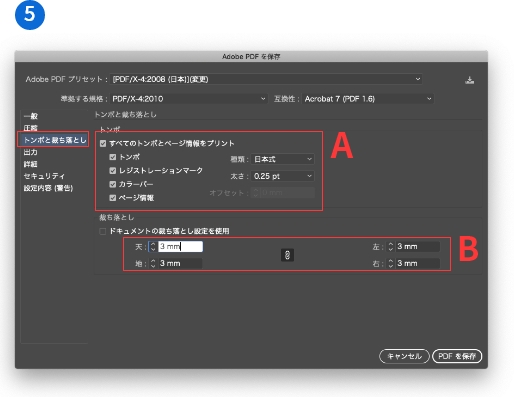The image size is (514, 397).
Task: Uncheck the カラーバー checkbox
Action: pos(113,184)
